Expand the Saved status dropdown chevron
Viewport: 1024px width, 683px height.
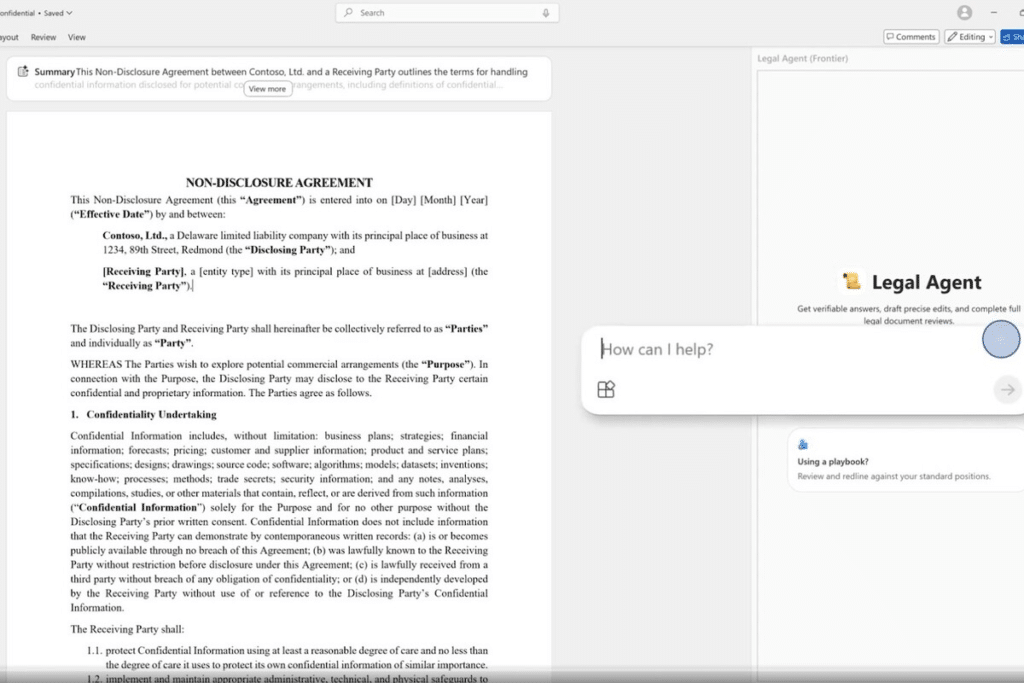(69, 13)
